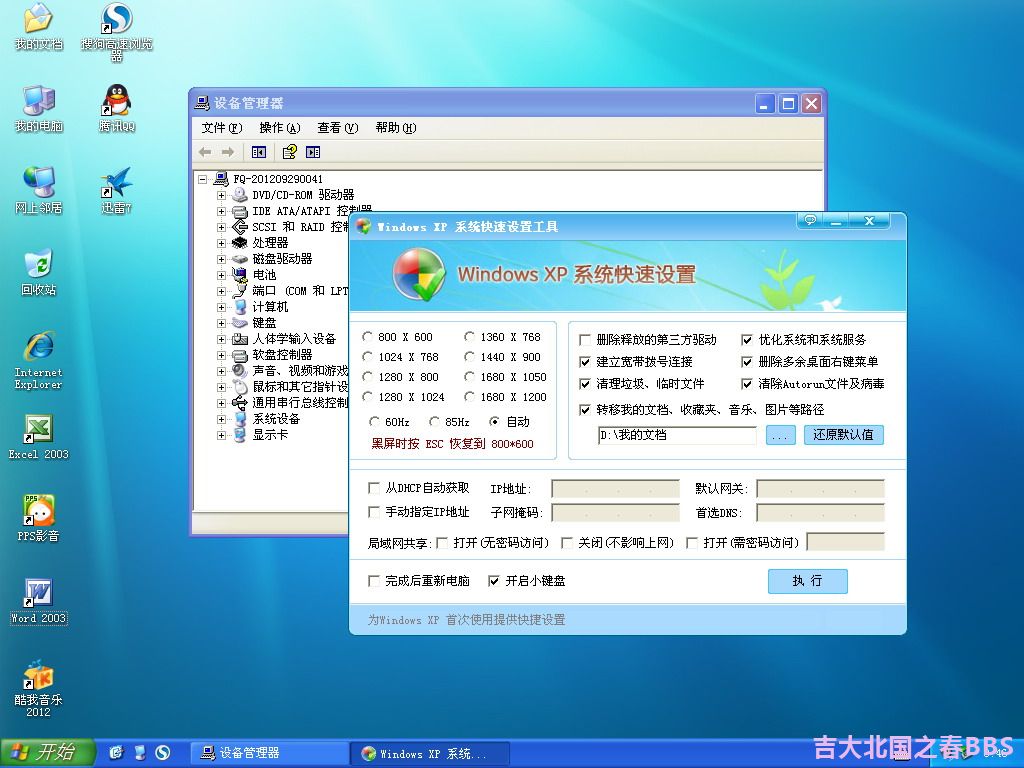This screenshot has height=768, width=1024.
Task: Click the 处理器 processor icon in tree
Action: pyautogui.click(x=240, y=243)
